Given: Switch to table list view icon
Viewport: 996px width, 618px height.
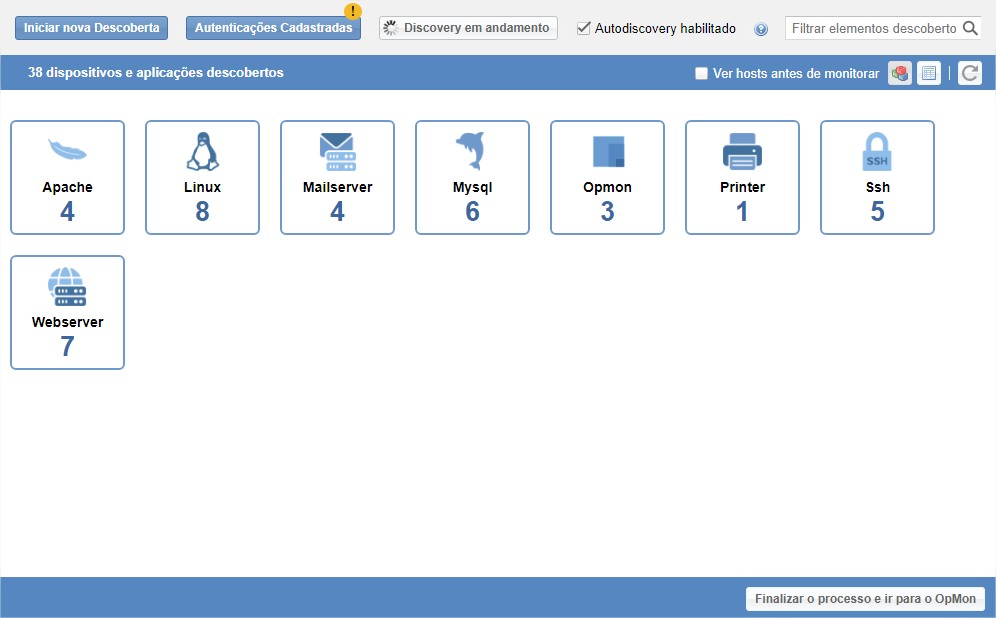Looking at the screenshot, I should click(x=929, y=73).
